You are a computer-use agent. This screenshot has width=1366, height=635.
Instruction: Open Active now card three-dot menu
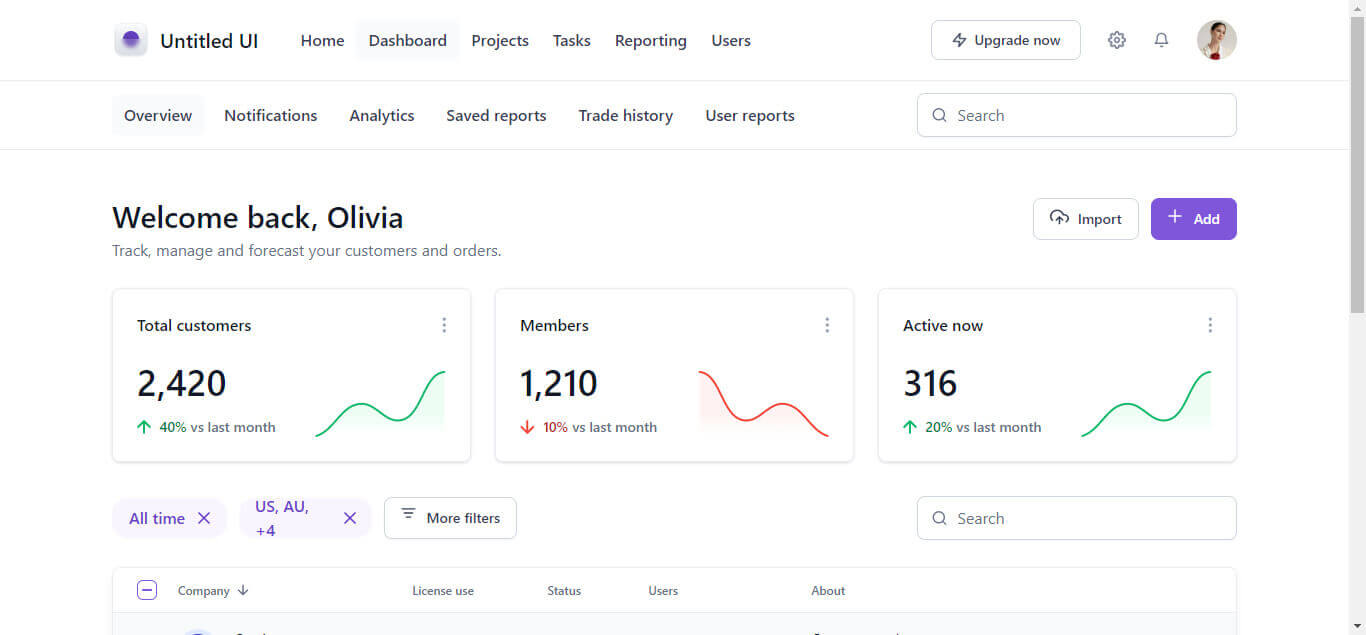1210,325
